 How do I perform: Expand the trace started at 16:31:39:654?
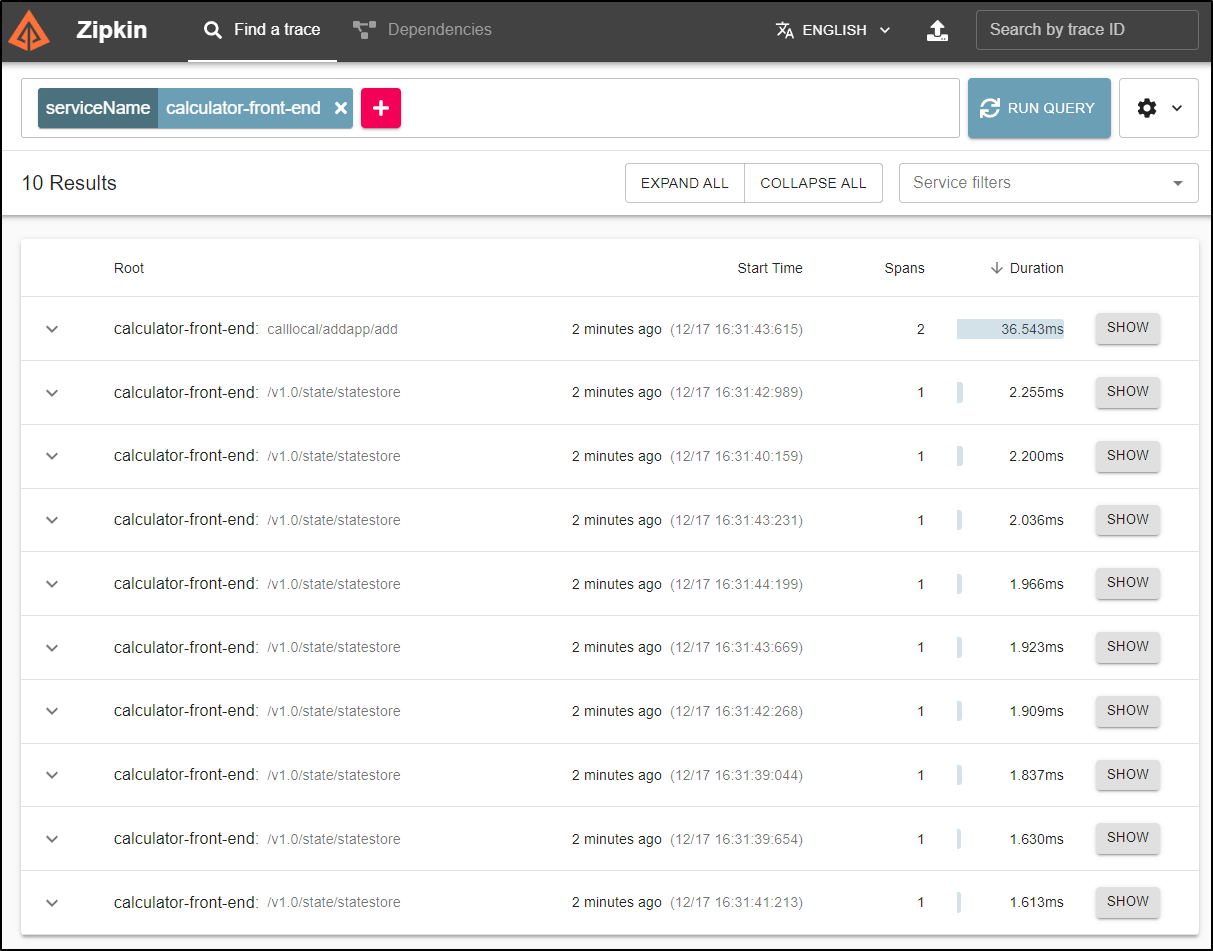click(x=53, y=839)
